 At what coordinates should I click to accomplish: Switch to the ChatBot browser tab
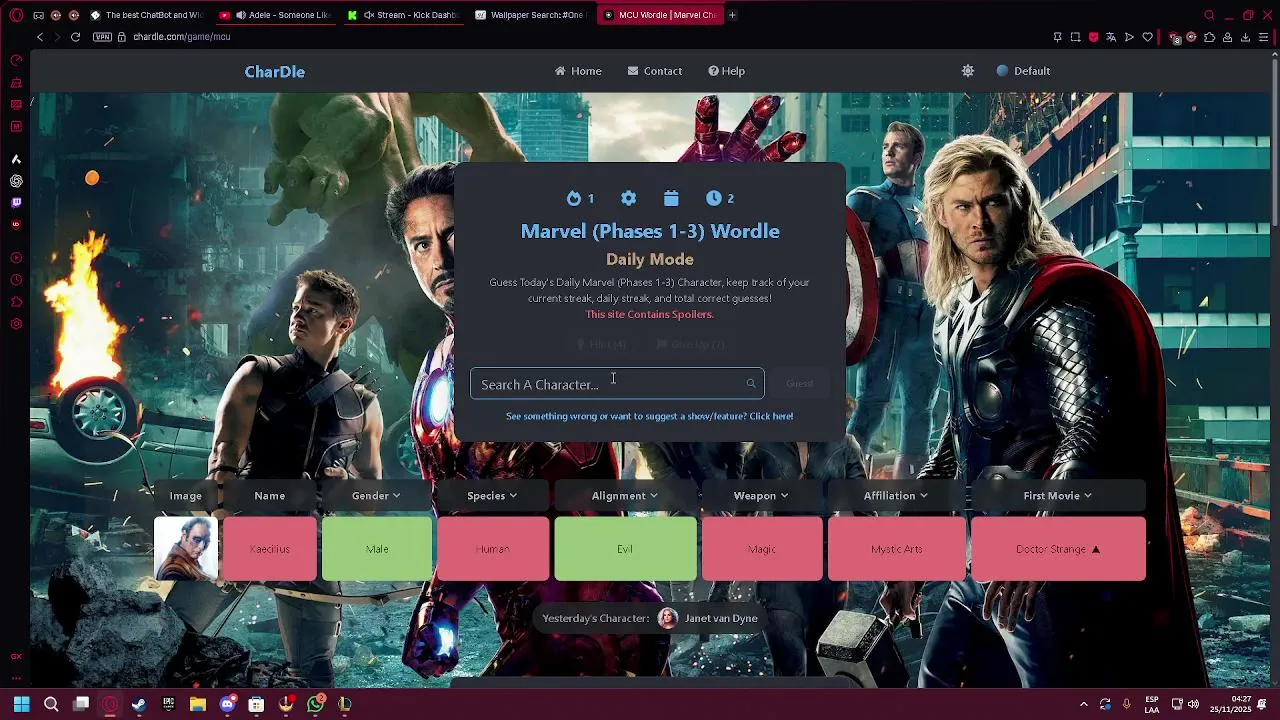[146, 15]
